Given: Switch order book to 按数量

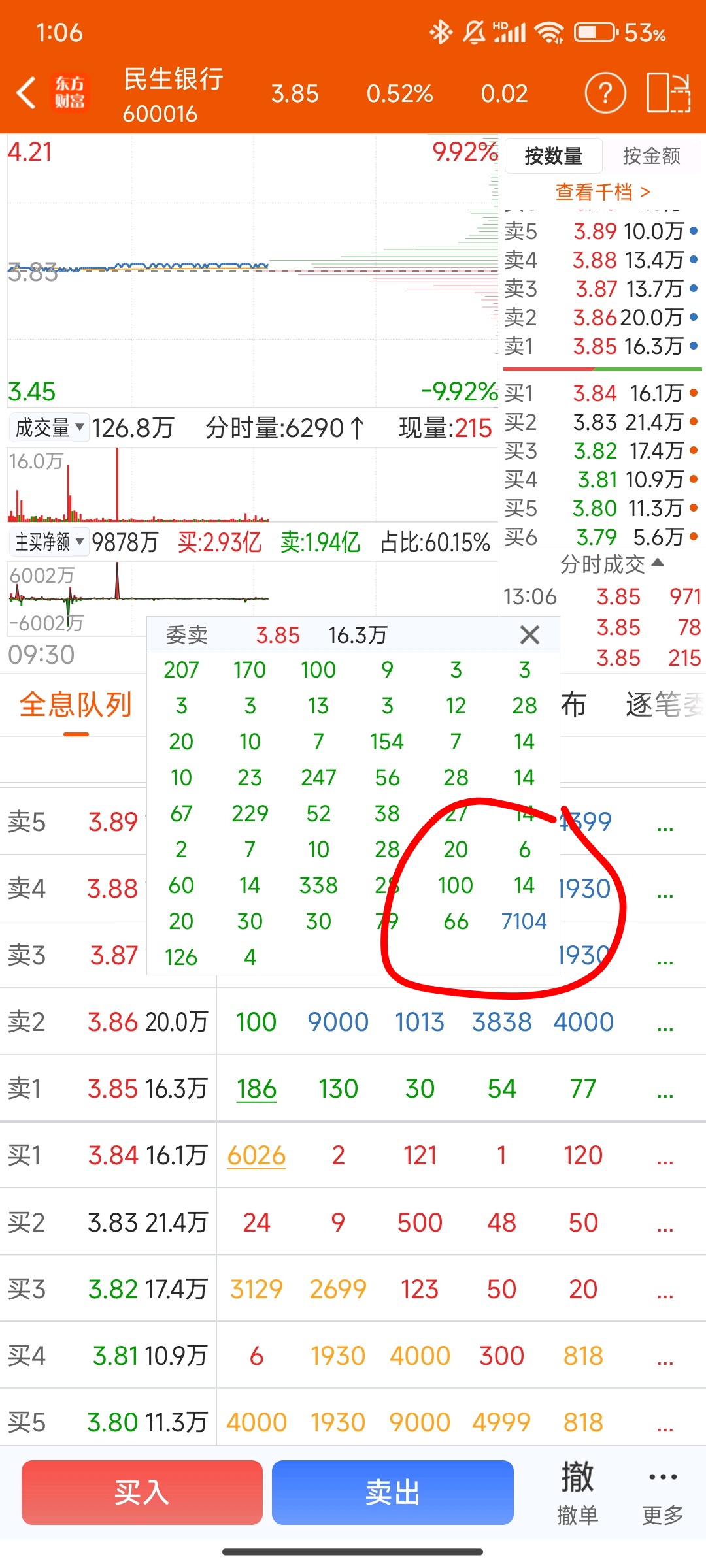Looking at the screenshot, I should tap(553, 155).
